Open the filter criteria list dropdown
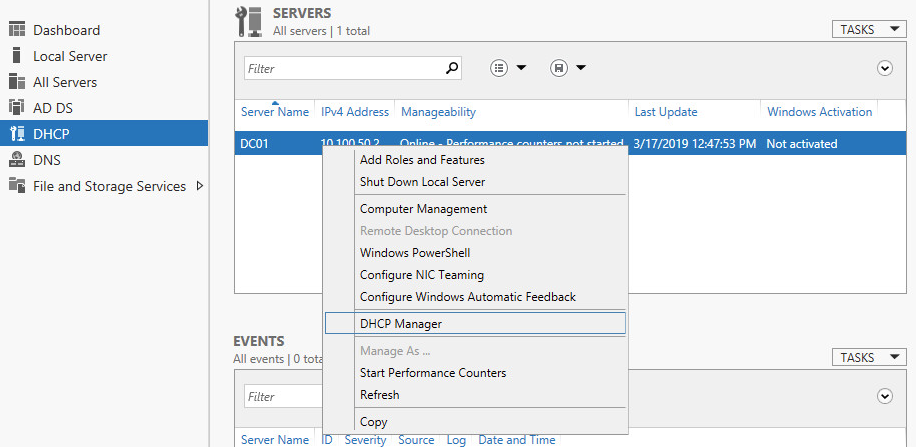Image resolution: width=916 pixels, height=447 pixels. pyautogui.click(x=508, y=68)
